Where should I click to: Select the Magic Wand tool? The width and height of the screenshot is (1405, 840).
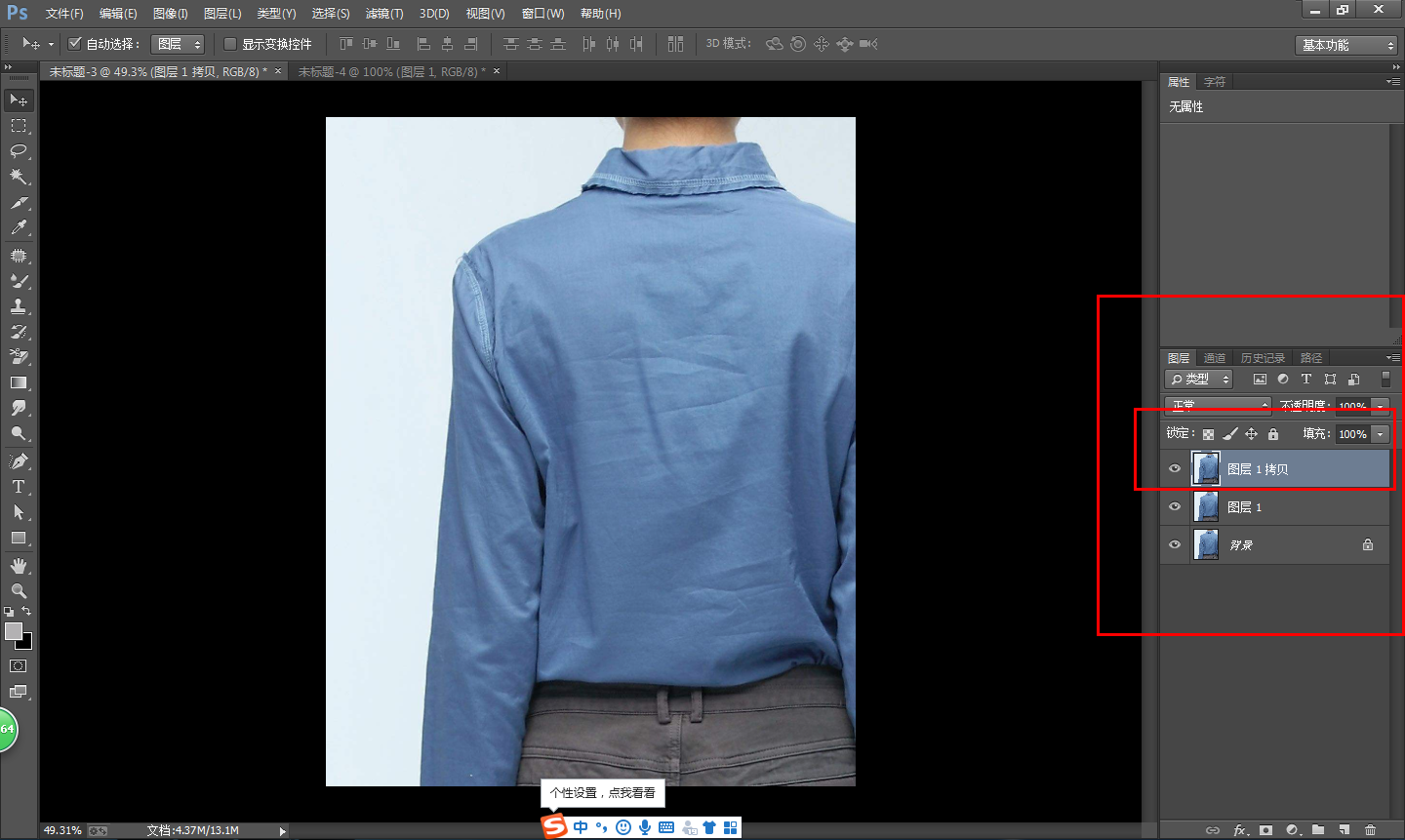click(19, 177)
